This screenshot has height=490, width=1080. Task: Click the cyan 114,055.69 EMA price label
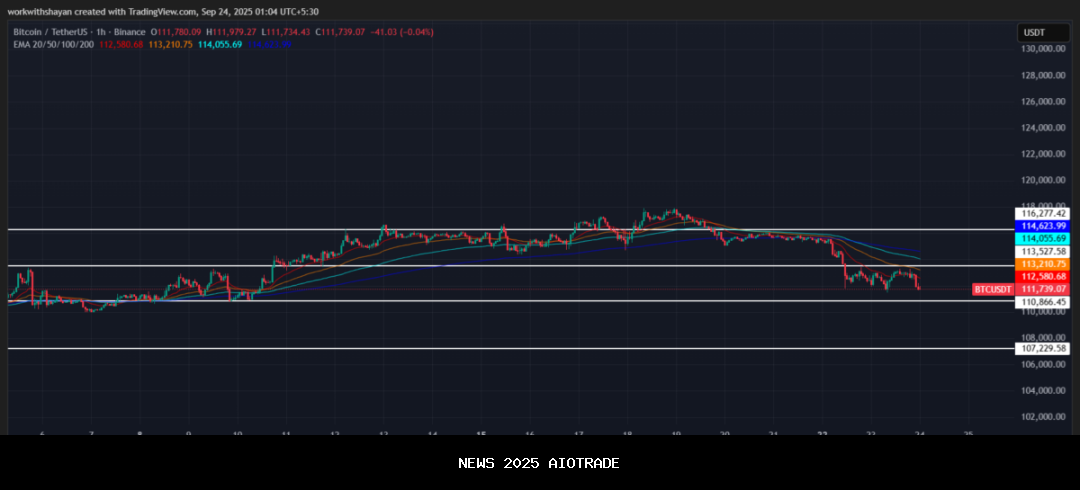[1043, 239]
